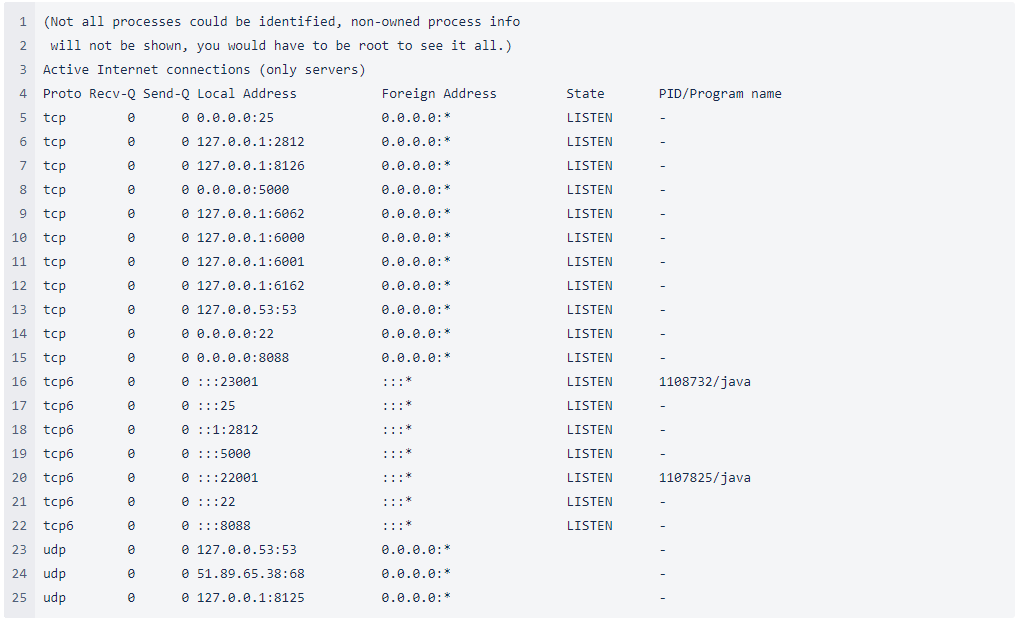Click the 1107825/java process entry
This screenshot has height=618, width=1017.
[704, 478]
